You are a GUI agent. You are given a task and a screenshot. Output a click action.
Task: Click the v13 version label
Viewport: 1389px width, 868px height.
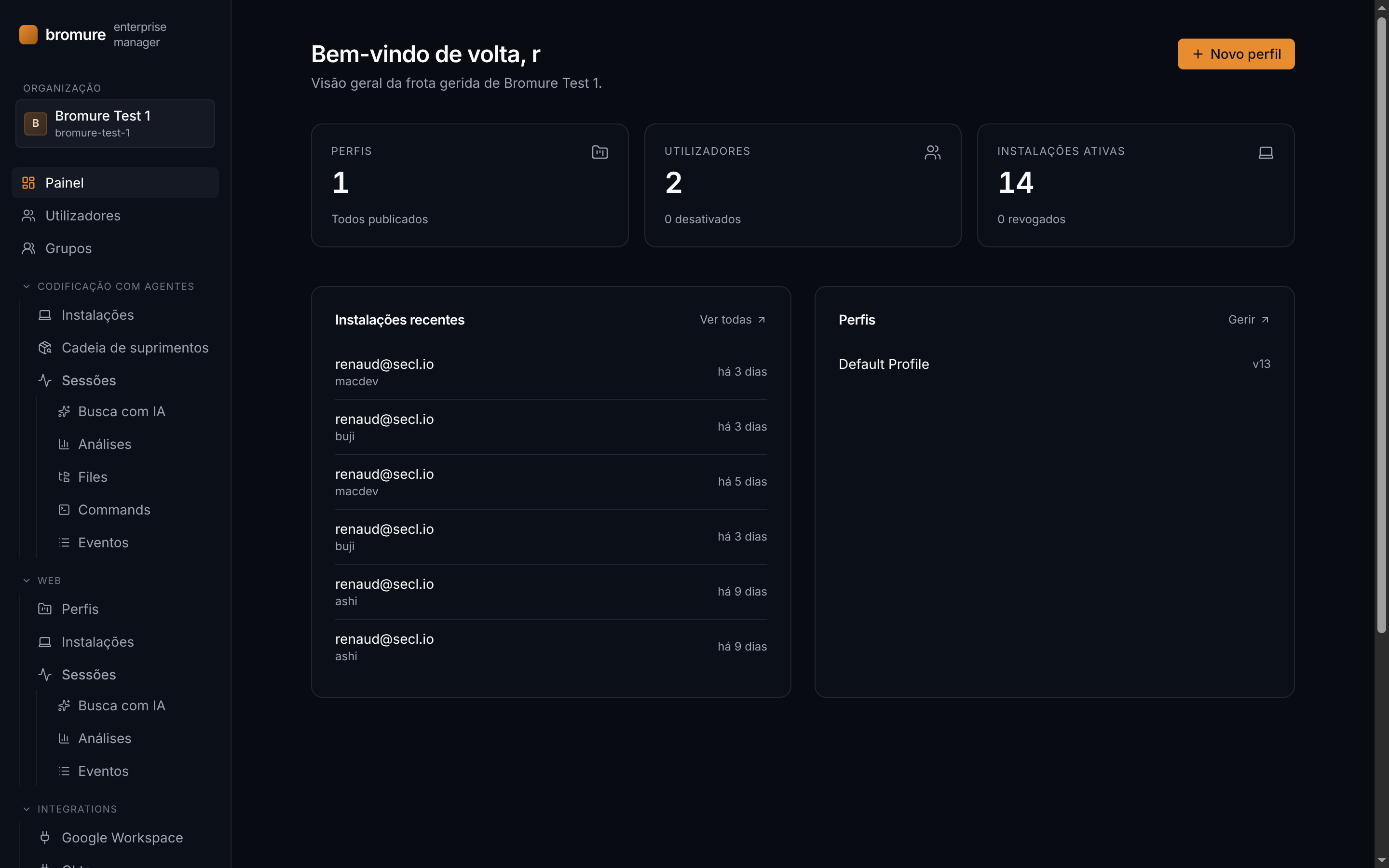coord(1261,364)
